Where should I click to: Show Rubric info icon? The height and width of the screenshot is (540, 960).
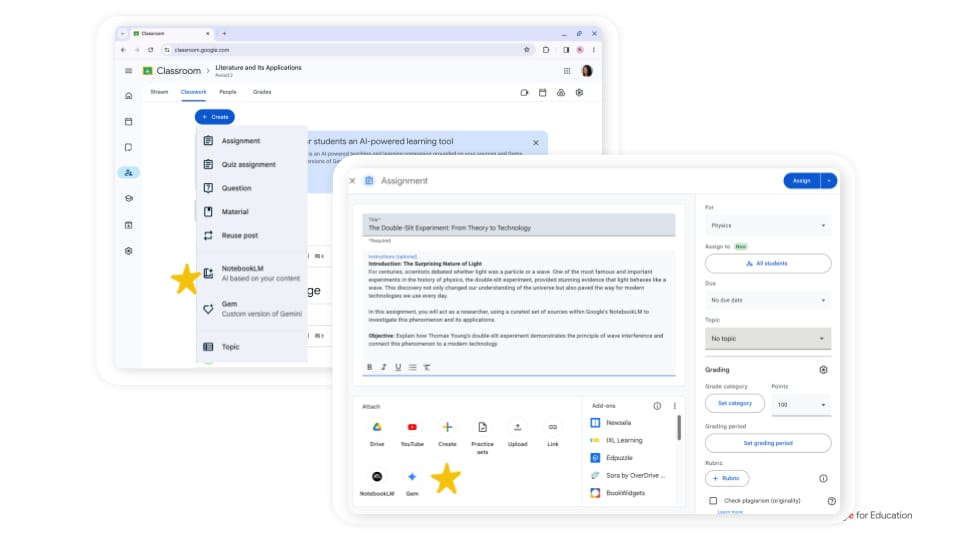click(x=823, y=478)
